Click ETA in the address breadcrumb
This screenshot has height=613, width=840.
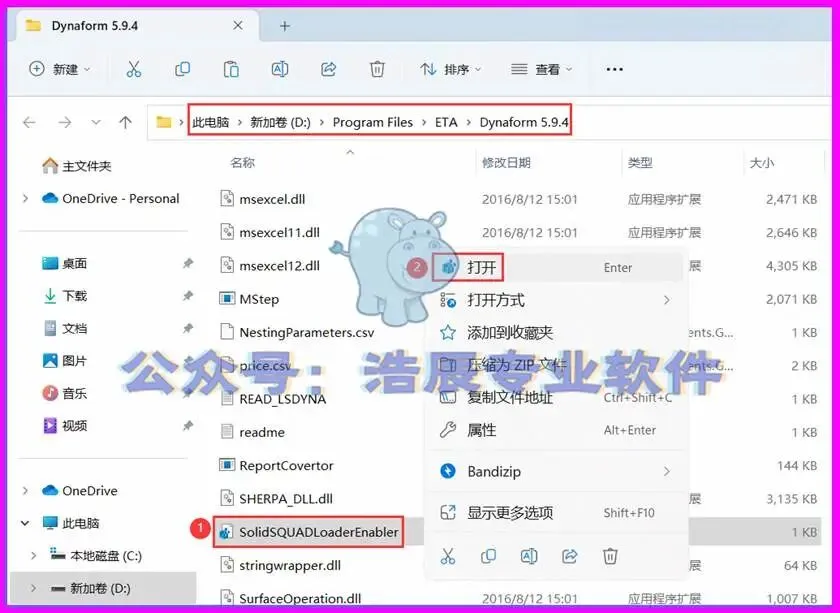coord(446,123)
